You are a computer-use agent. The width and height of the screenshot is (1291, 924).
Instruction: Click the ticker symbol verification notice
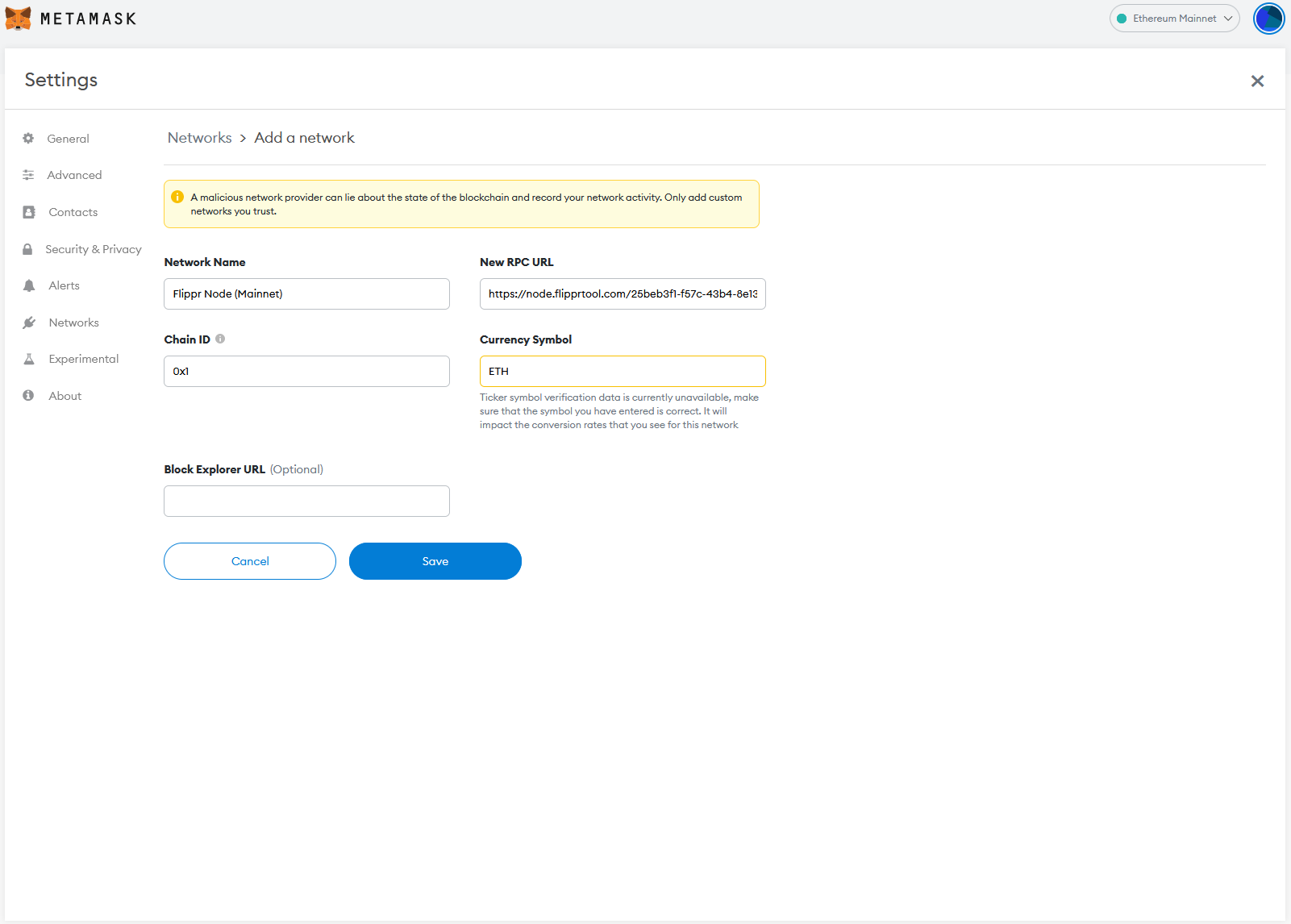619,411
